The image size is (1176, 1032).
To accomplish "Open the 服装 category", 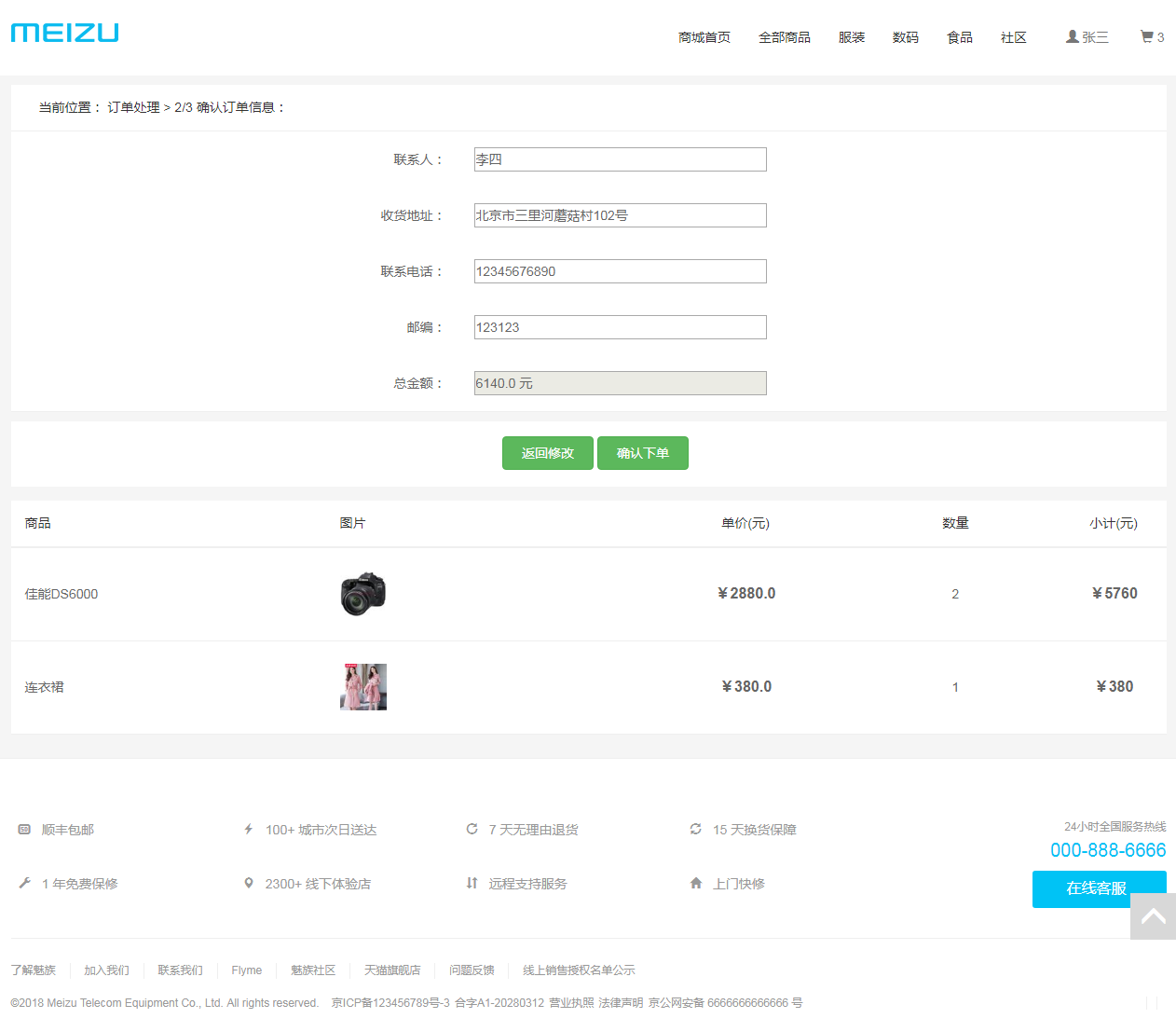I will pyautogui.click(x=852, y=37).
